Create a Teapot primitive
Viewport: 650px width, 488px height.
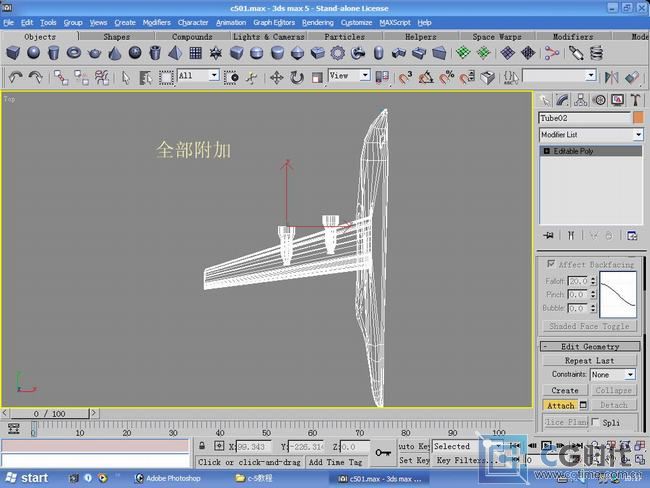point(95,53)
